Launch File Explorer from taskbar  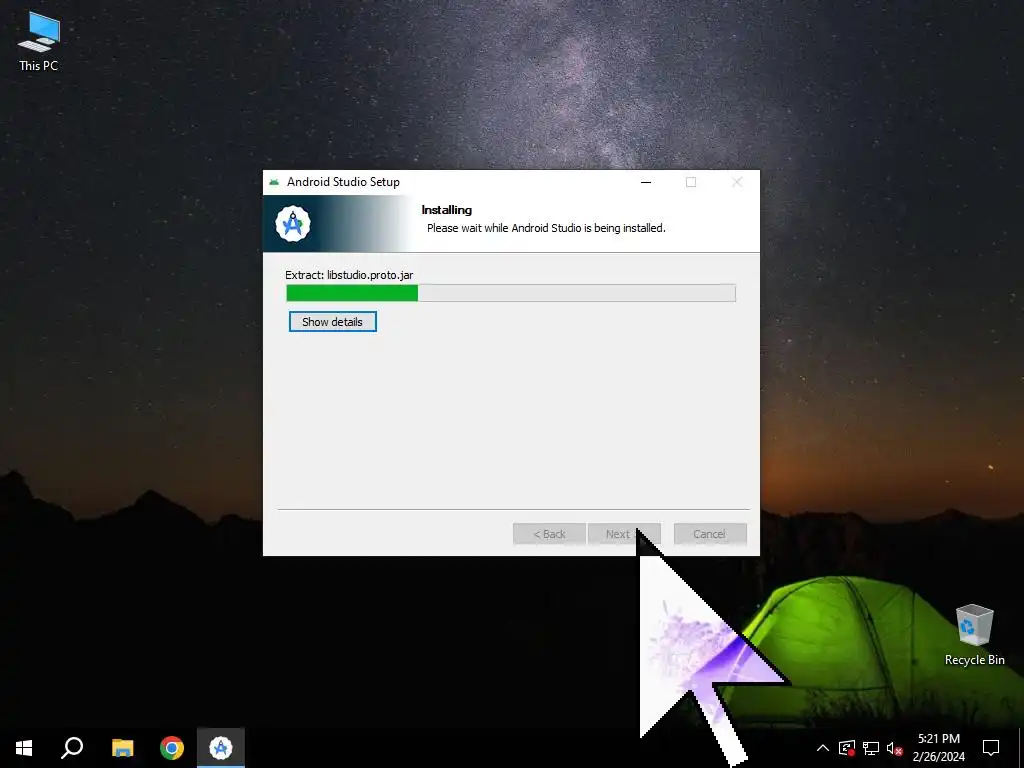(122, 748)
